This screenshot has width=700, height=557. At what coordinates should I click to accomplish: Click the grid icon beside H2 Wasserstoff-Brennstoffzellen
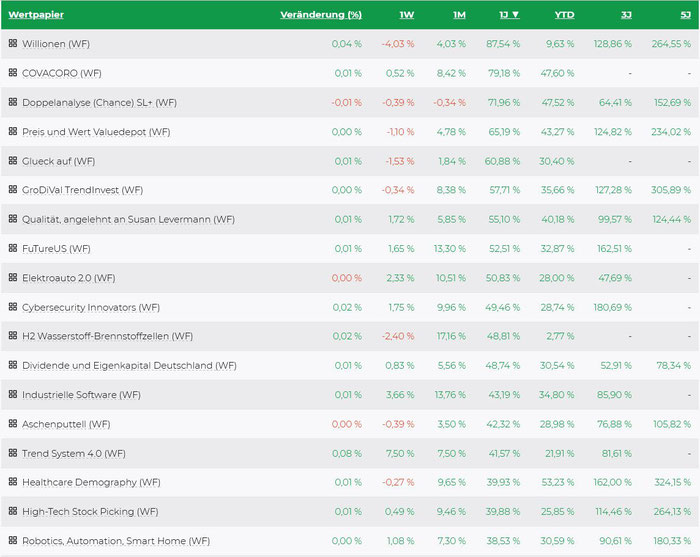[13, 335]
